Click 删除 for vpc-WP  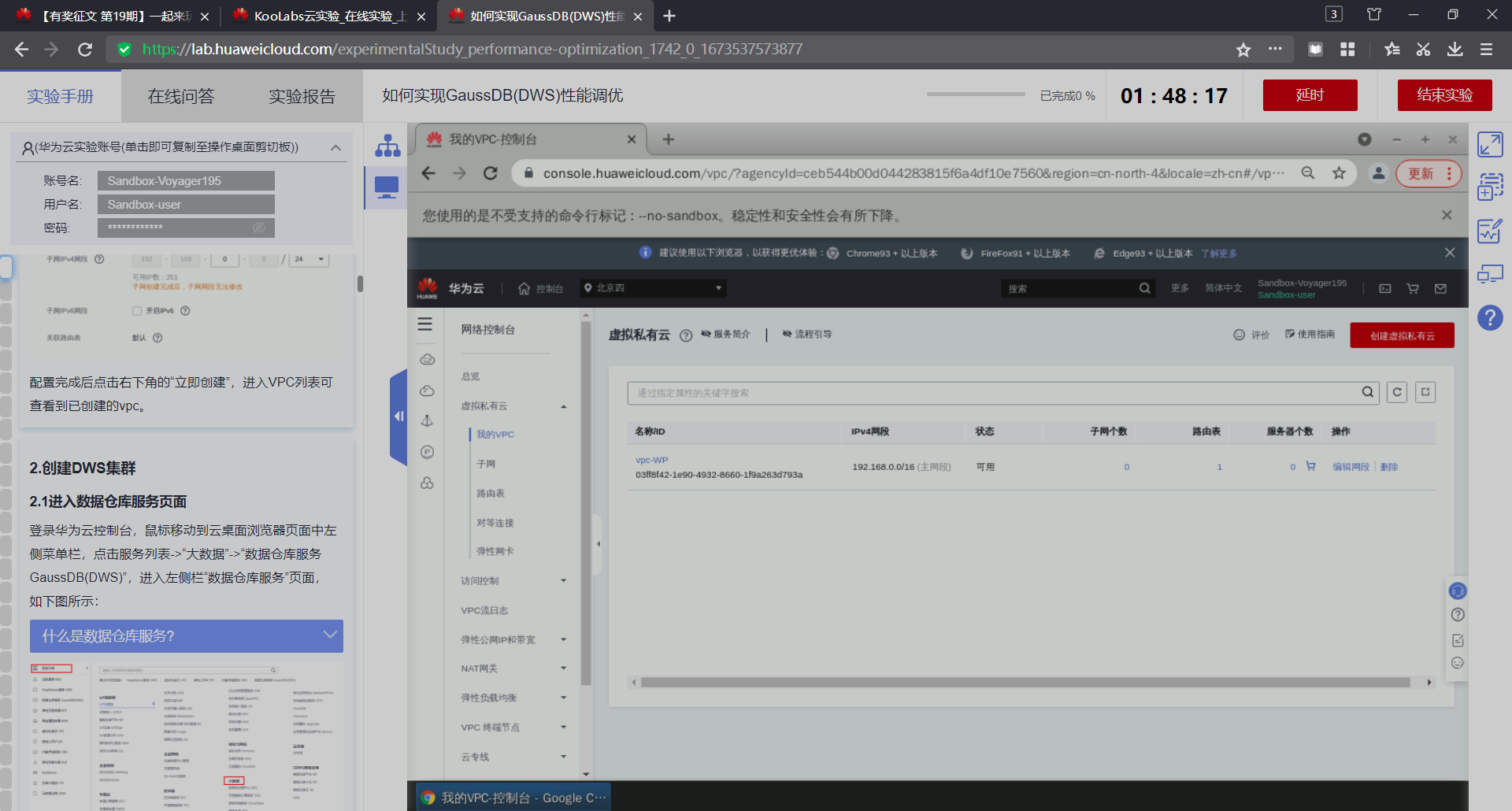click(1389, 467)
